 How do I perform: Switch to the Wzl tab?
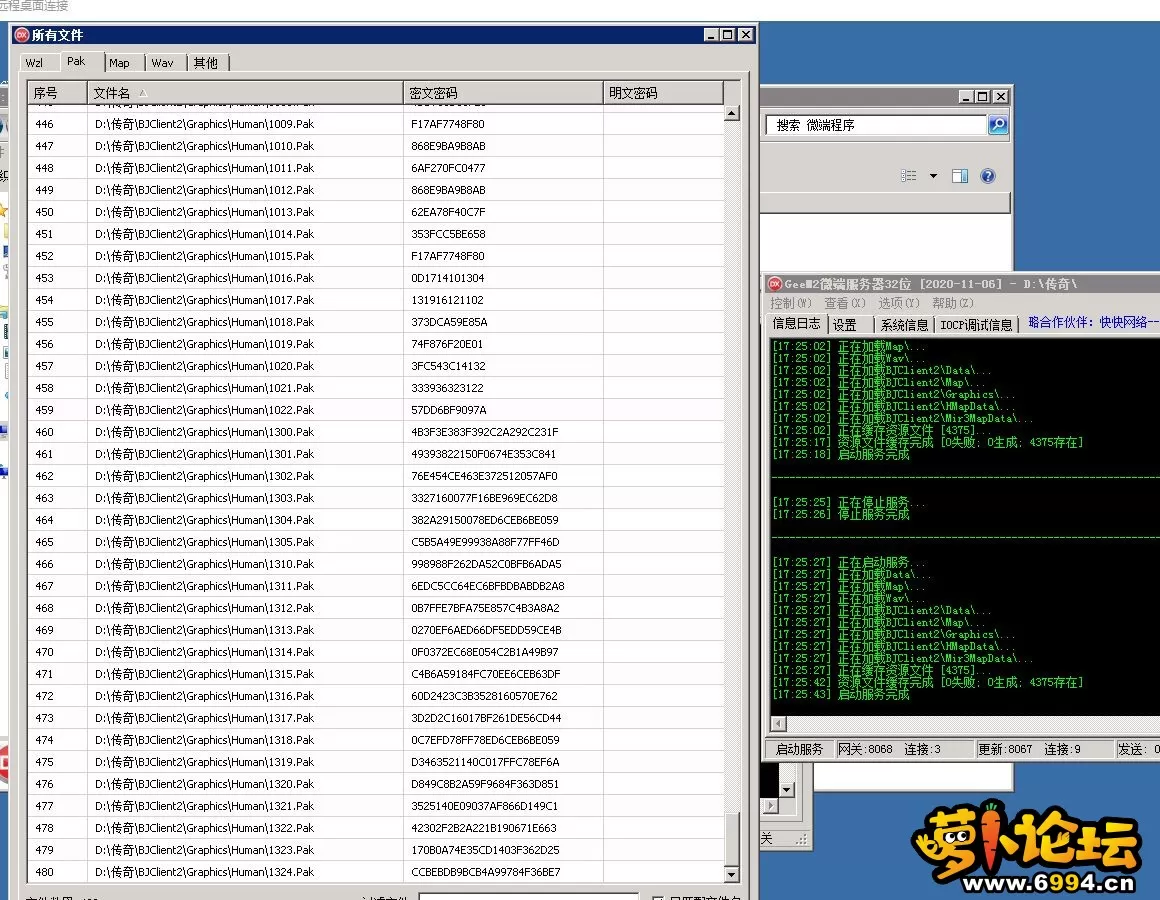click(x=35, y=63)
